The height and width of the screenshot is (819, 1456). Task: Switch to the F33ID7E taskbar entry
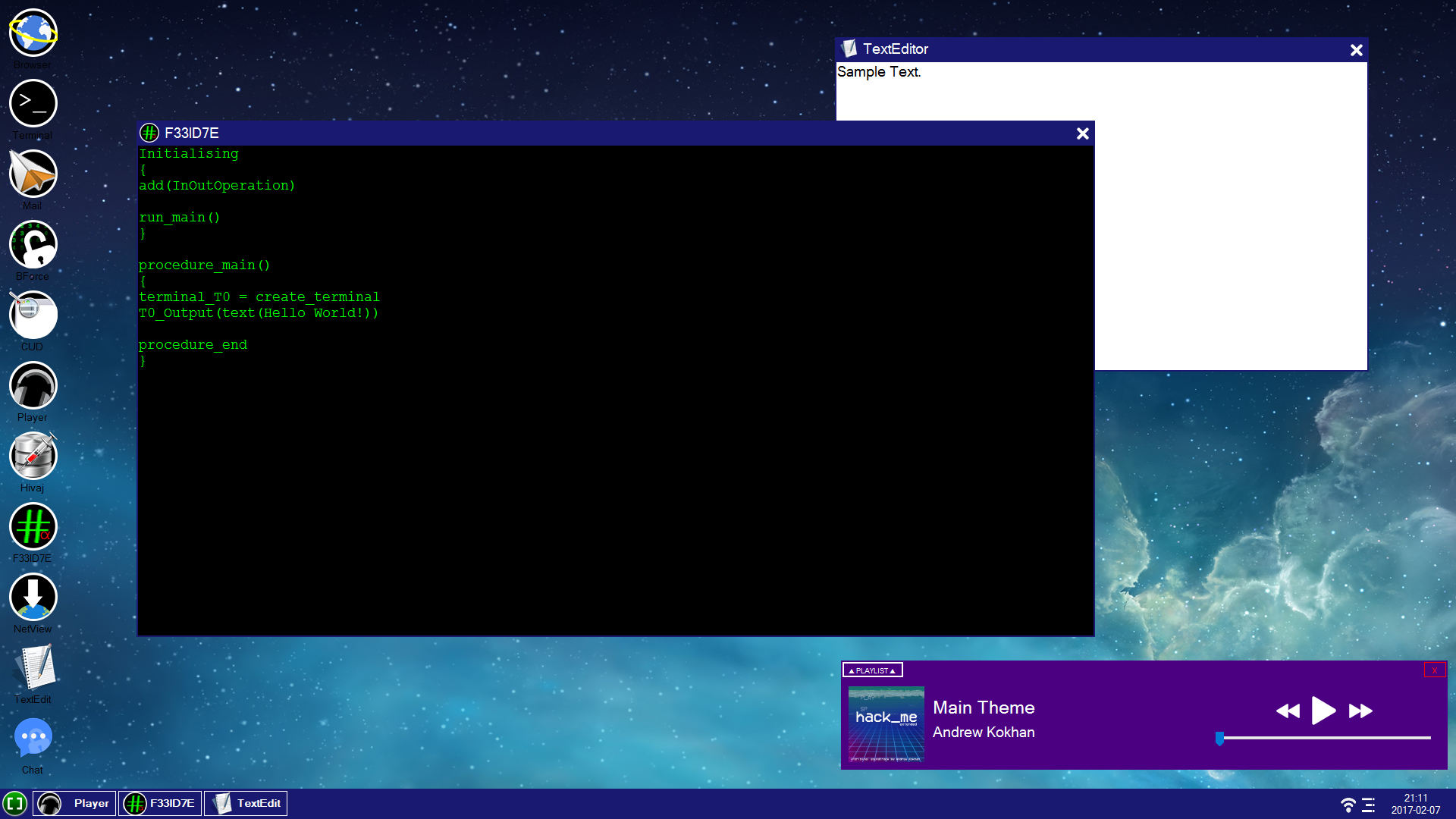pyautogui.click(x=160, y=803)
